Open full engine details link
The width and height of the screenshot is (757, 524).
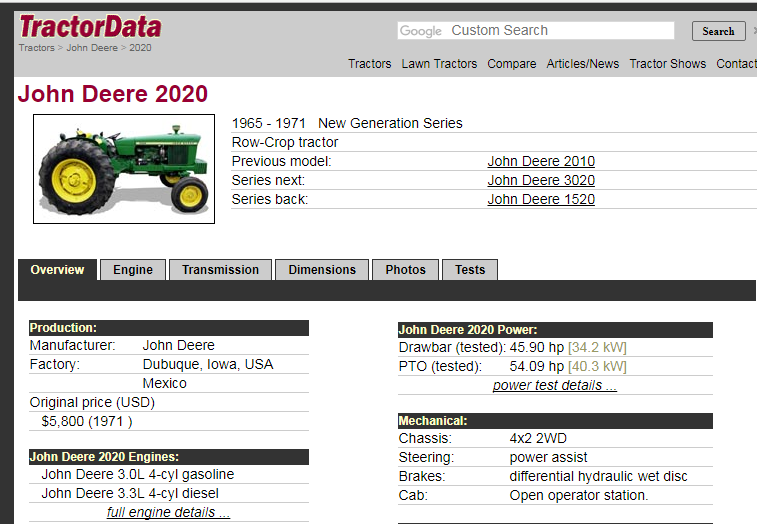coord(168,513)
